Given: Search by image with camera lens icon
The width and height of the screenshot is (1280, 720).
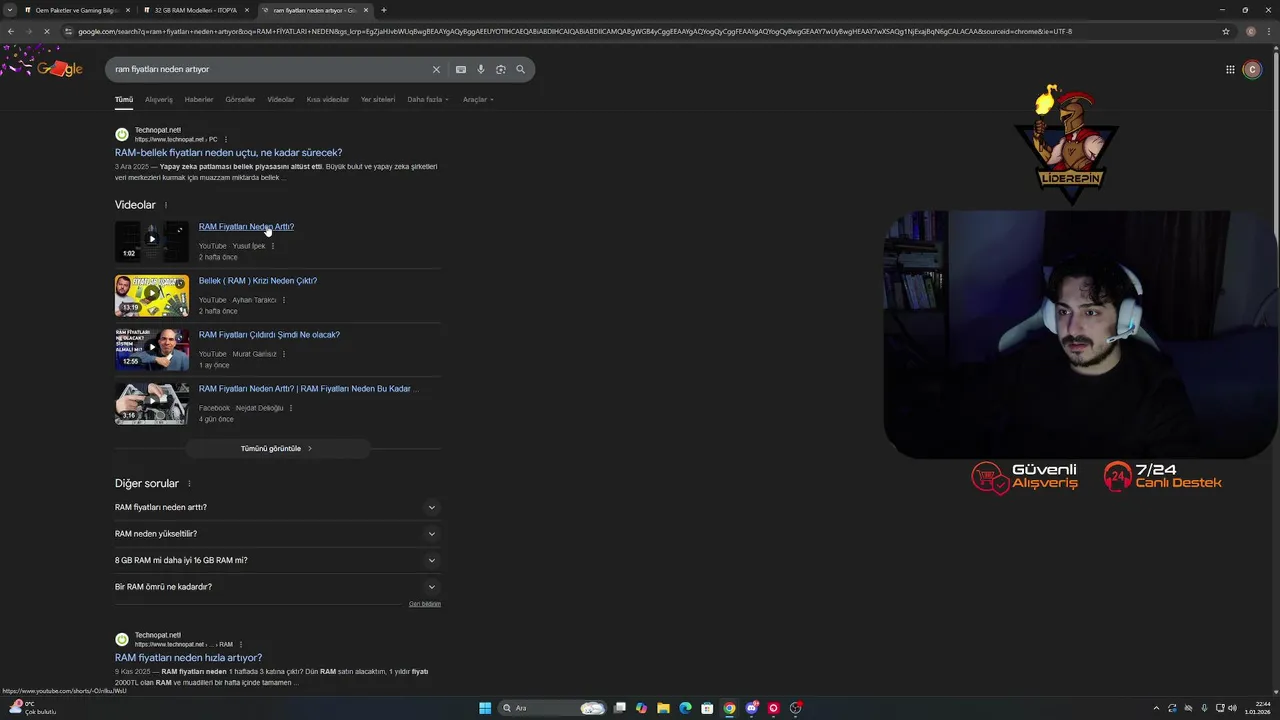Looking at the screenshot, I should 501,69.
